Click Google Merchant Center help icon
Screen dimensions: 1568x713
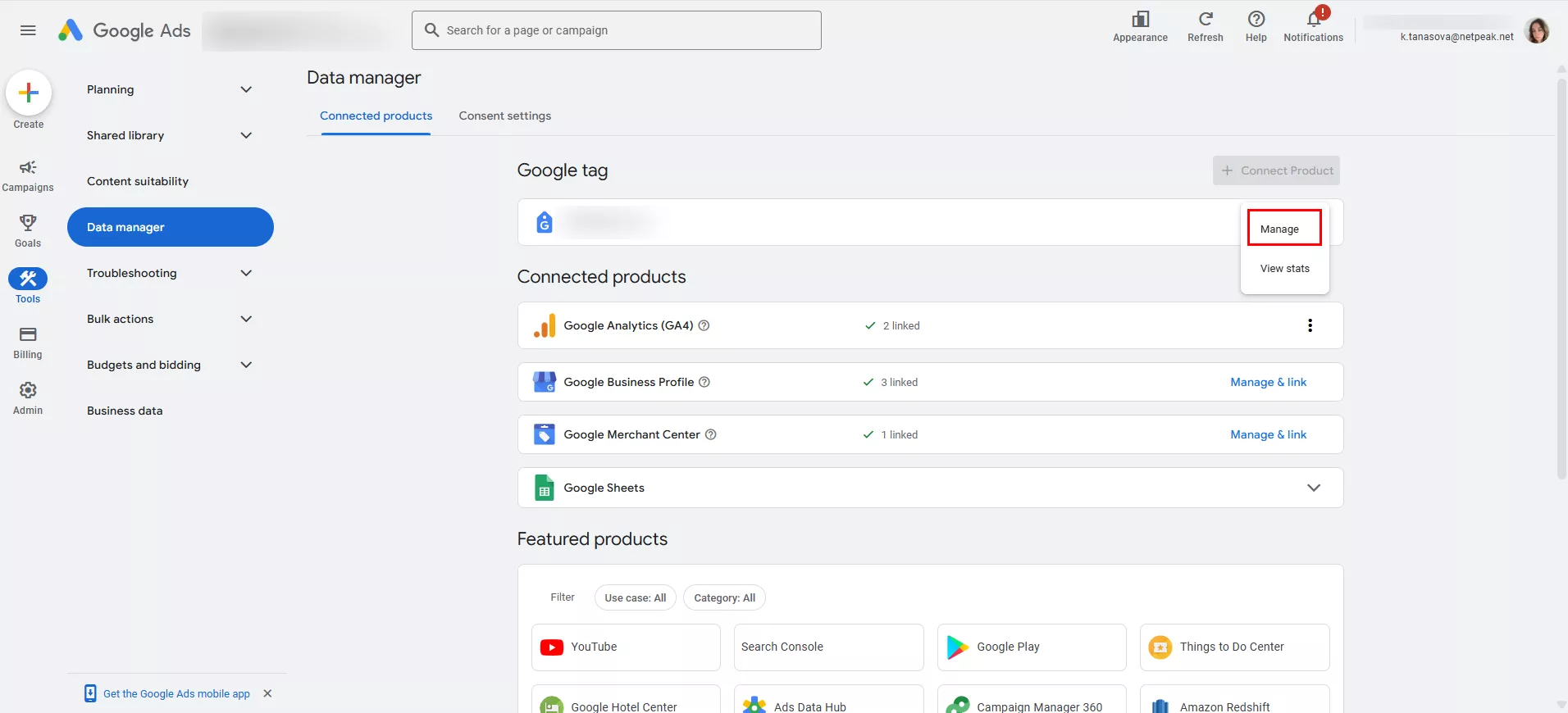[711, 434]
